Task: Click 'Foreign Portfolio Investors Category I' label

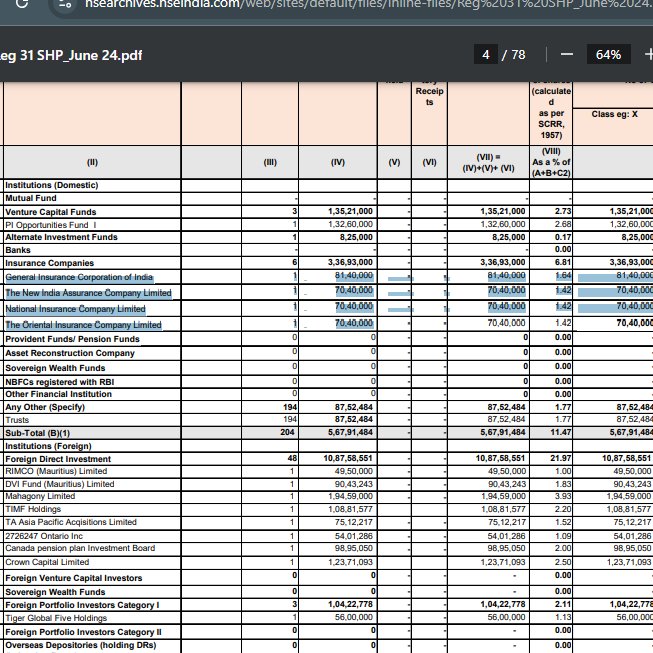Action: click(82, 606)
